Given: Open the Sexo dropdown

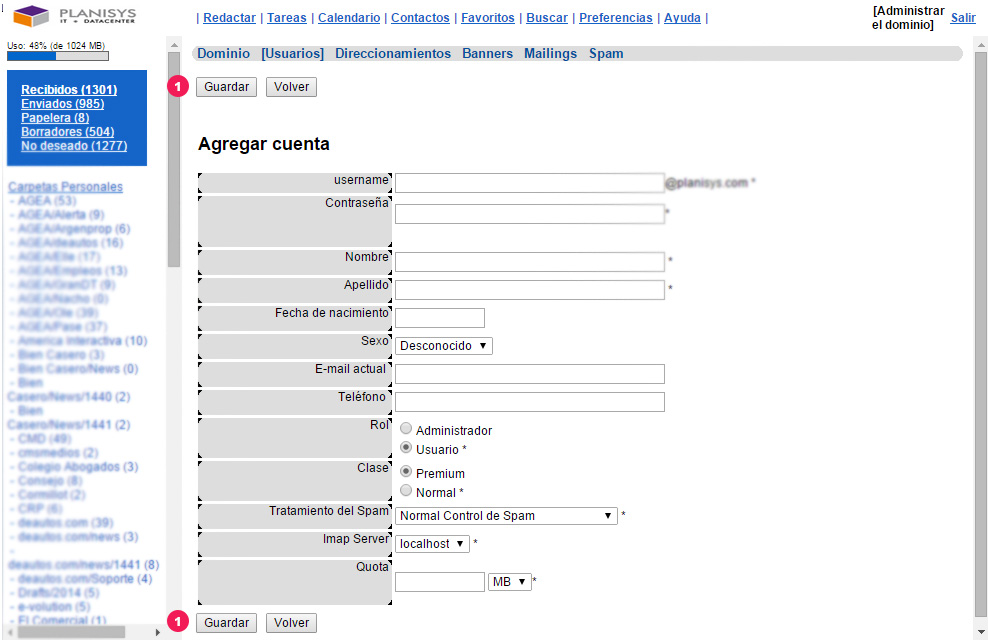Looking at the screenshot, I should 444,346.
